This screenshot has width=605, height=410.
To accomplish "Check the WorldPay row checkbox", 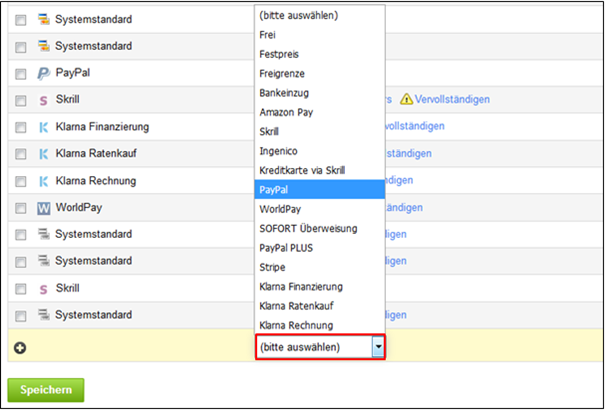I will (20, 209).
